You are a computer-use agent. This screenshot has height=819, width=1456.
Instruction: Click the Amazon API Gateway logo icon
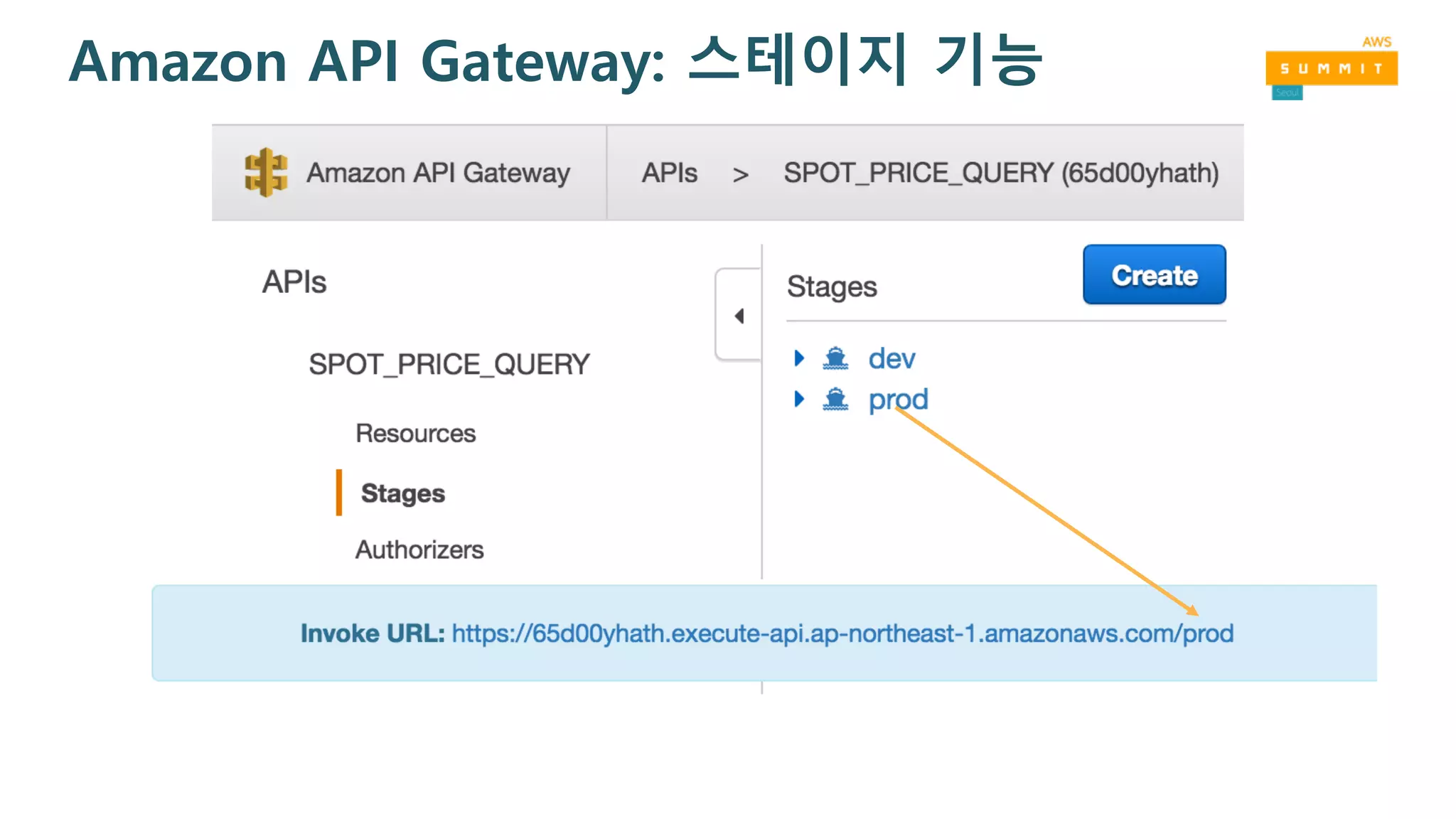[266, 173]
